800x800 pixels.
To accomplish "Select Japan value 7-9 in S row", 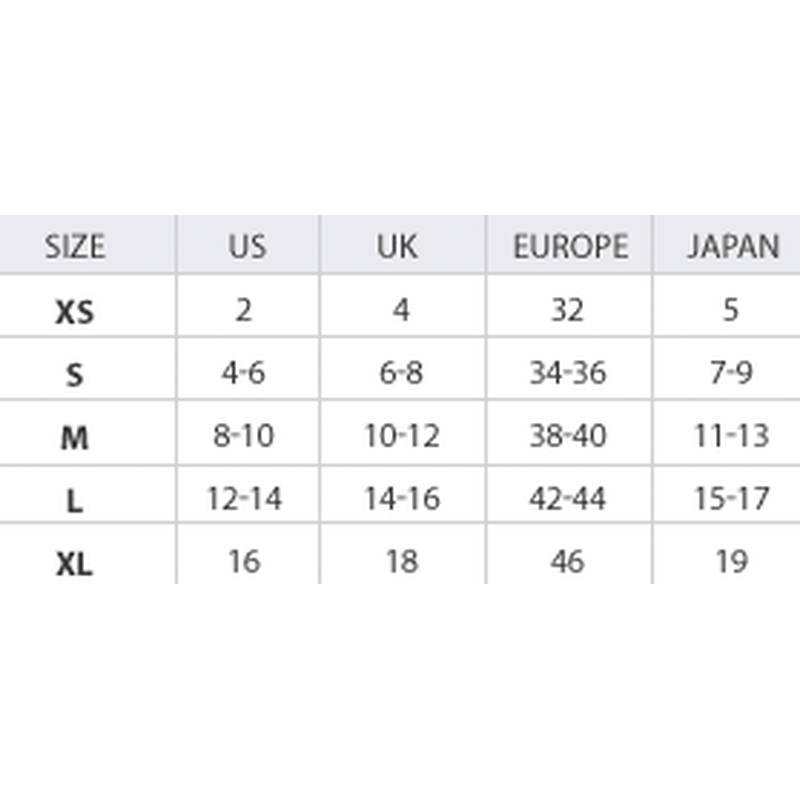I will tap(731, 372).
